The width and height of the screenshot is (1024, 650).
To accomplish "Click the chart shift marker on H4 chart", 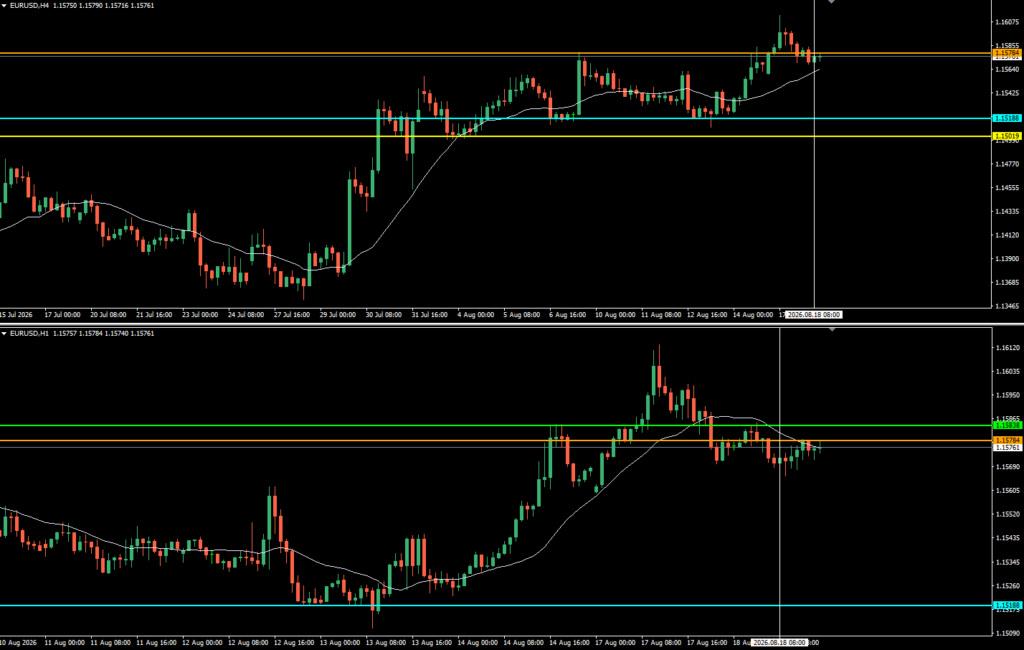I will pos(831,2).
